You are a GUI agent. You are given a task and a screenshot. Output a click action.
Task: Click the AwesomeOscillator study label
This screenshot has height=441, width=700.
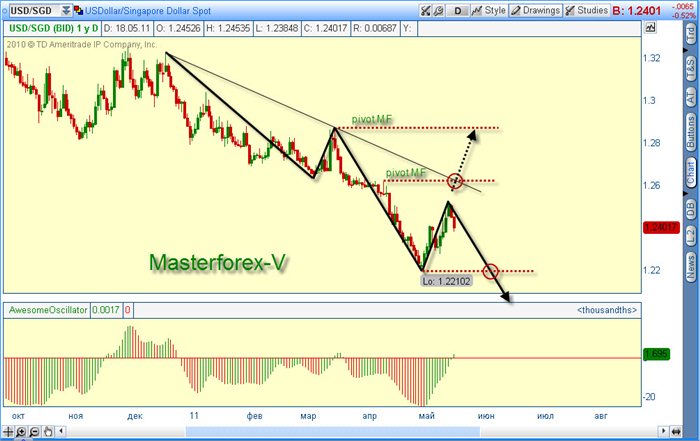48,310
